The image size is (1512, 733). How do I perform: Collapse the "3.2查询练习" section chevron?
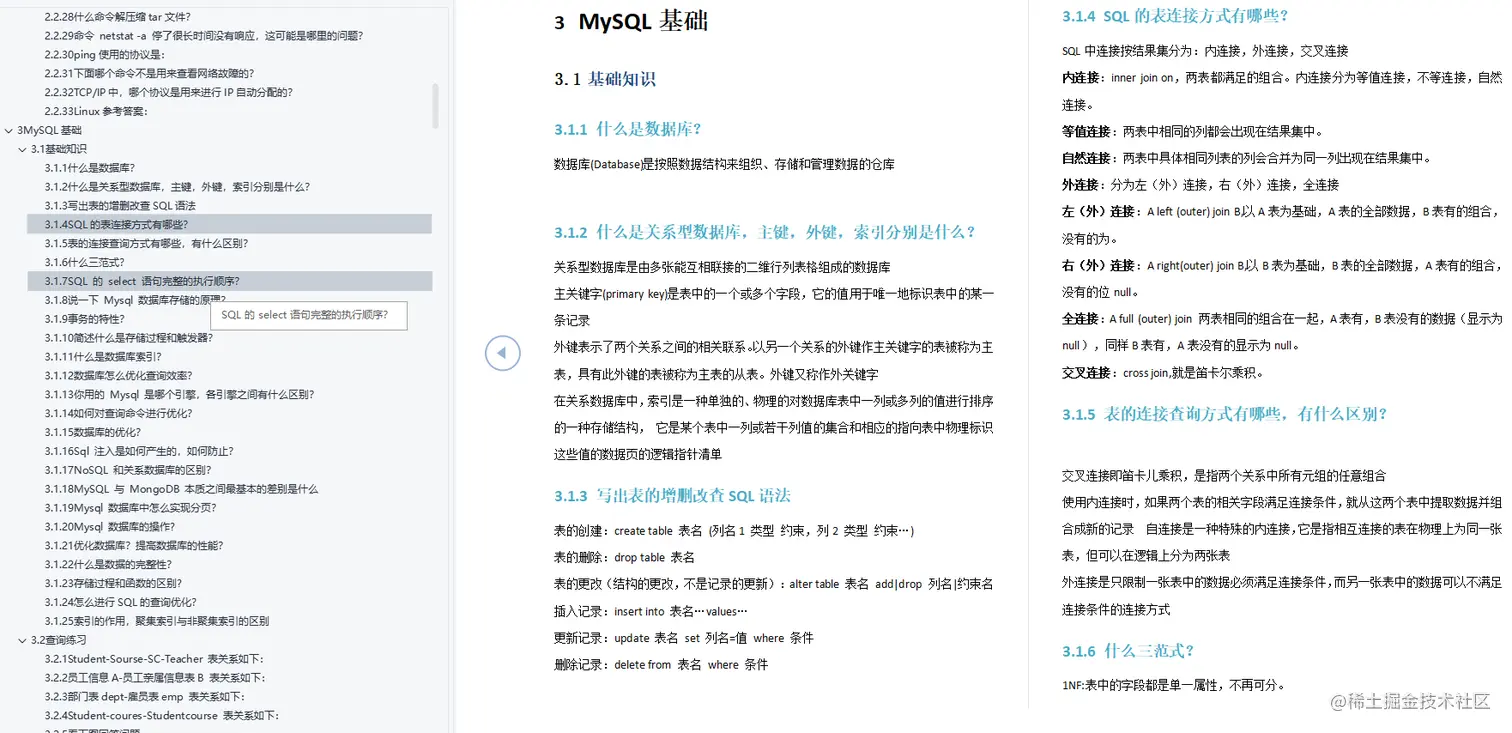point(22,640)
